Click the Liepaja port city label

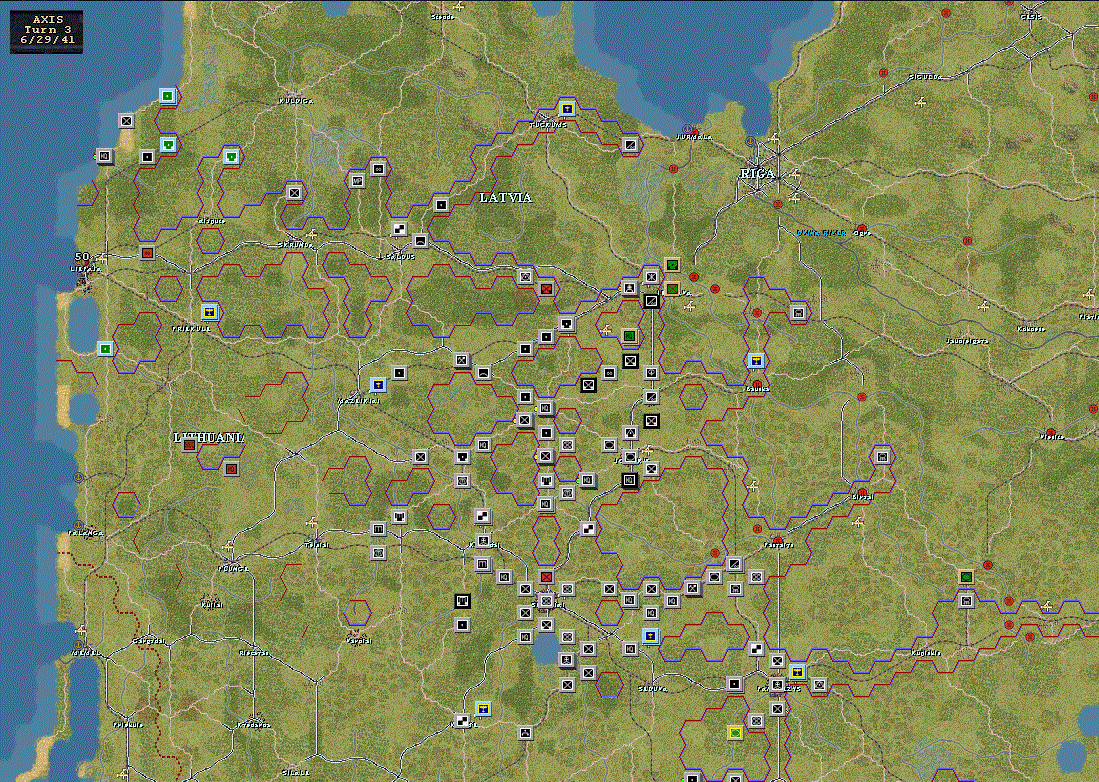(x=86, y=268)
